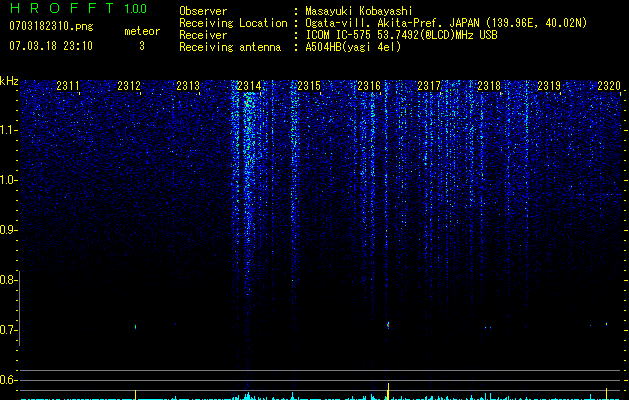Click the 2315 time marker

click(309, 85)
